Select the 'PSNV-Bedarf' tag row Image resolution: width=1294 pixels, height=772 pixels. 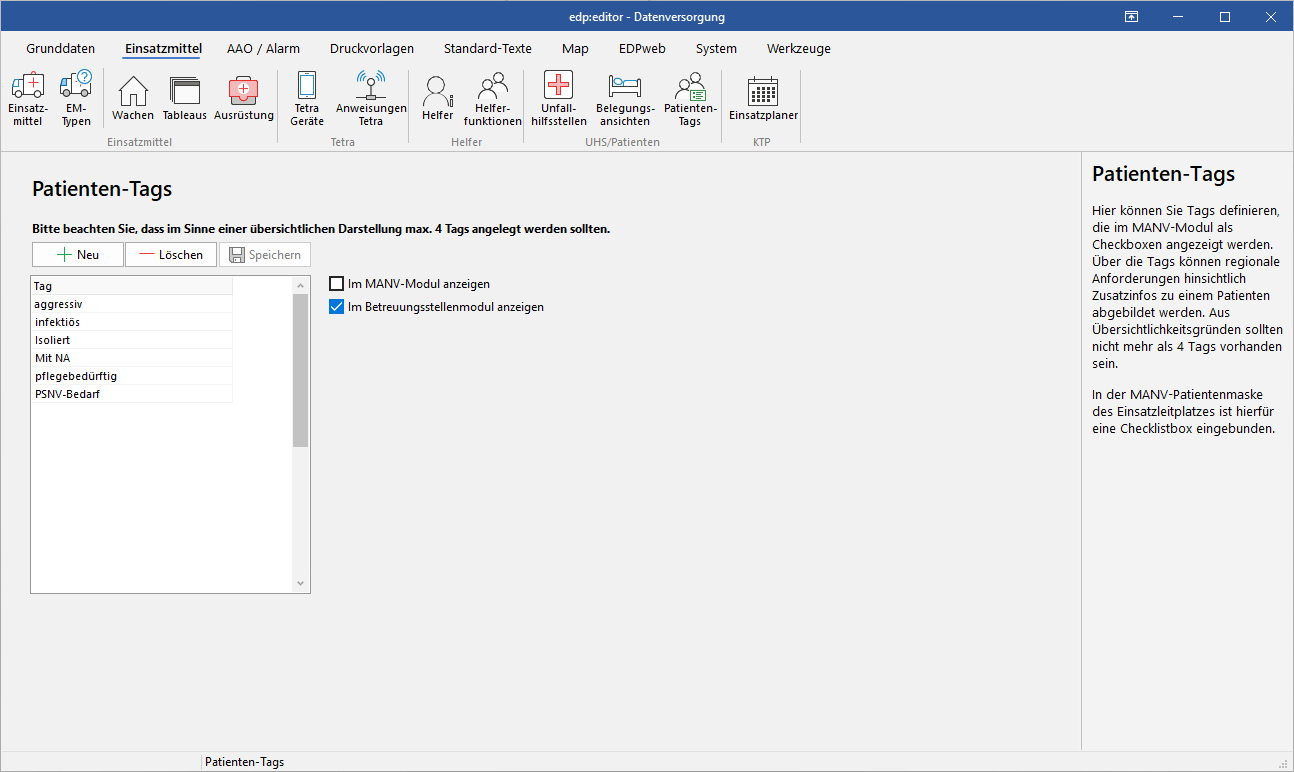pos(67,394)
